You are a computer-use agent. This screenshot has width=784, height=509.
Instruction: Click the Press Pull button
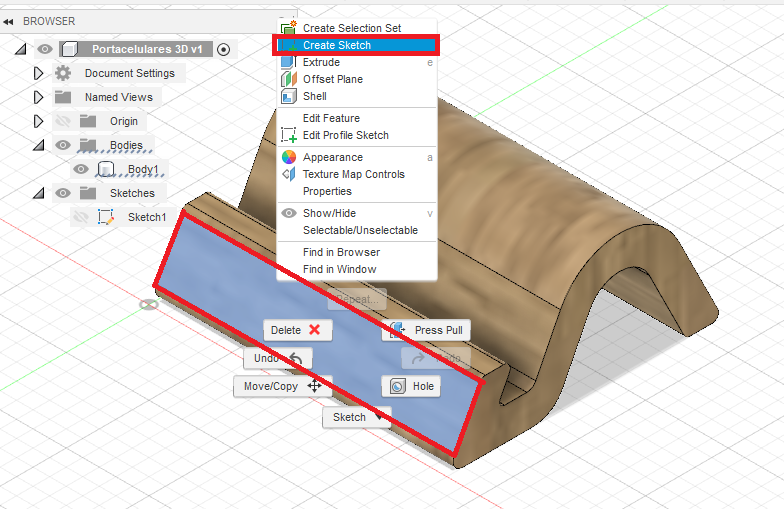coord(426,330)
